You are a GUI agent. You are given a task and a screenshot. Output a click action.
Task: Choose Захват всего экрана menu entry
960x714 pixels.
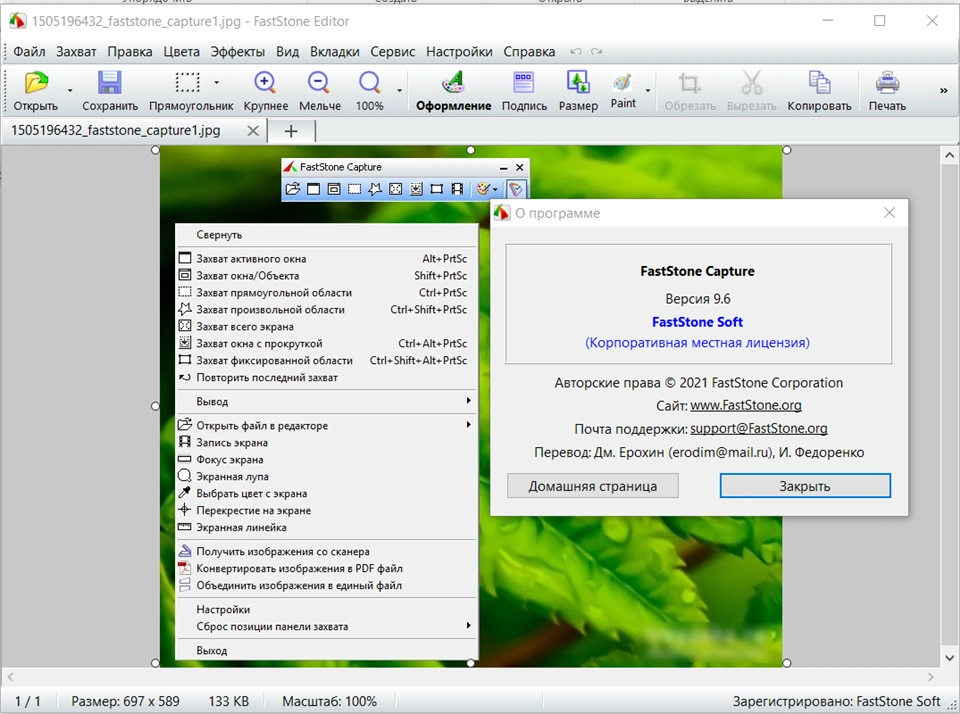click(x=326, y=326)
